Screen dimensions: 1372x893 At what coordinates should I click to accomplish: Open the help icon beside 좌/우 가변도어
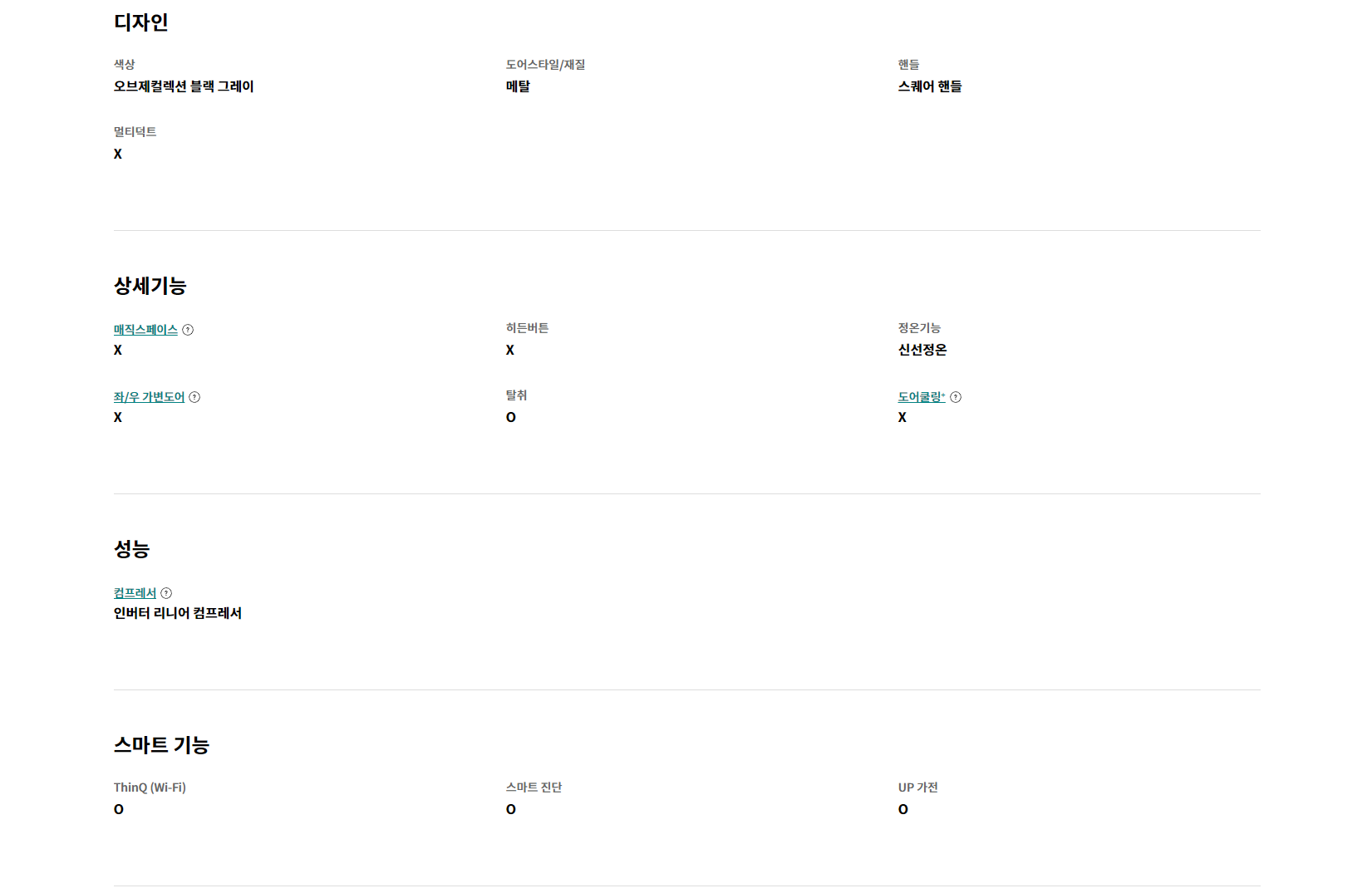click(194, 397)
